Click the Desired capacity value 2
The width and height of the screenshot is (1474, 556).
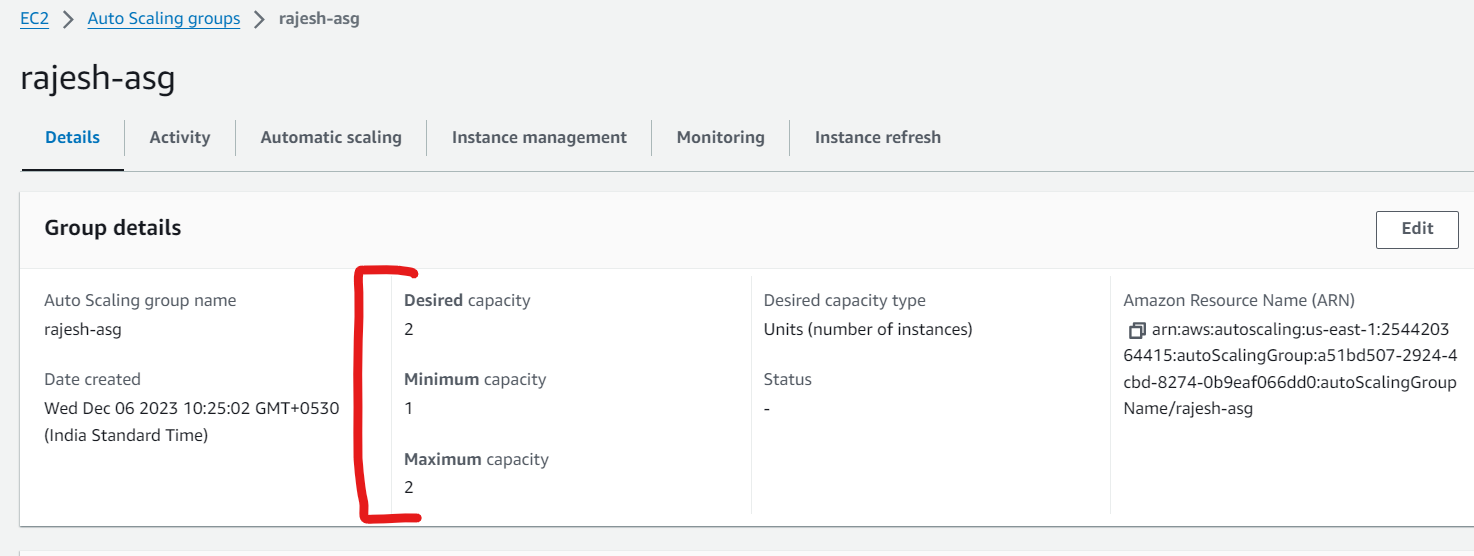(409, 329)
